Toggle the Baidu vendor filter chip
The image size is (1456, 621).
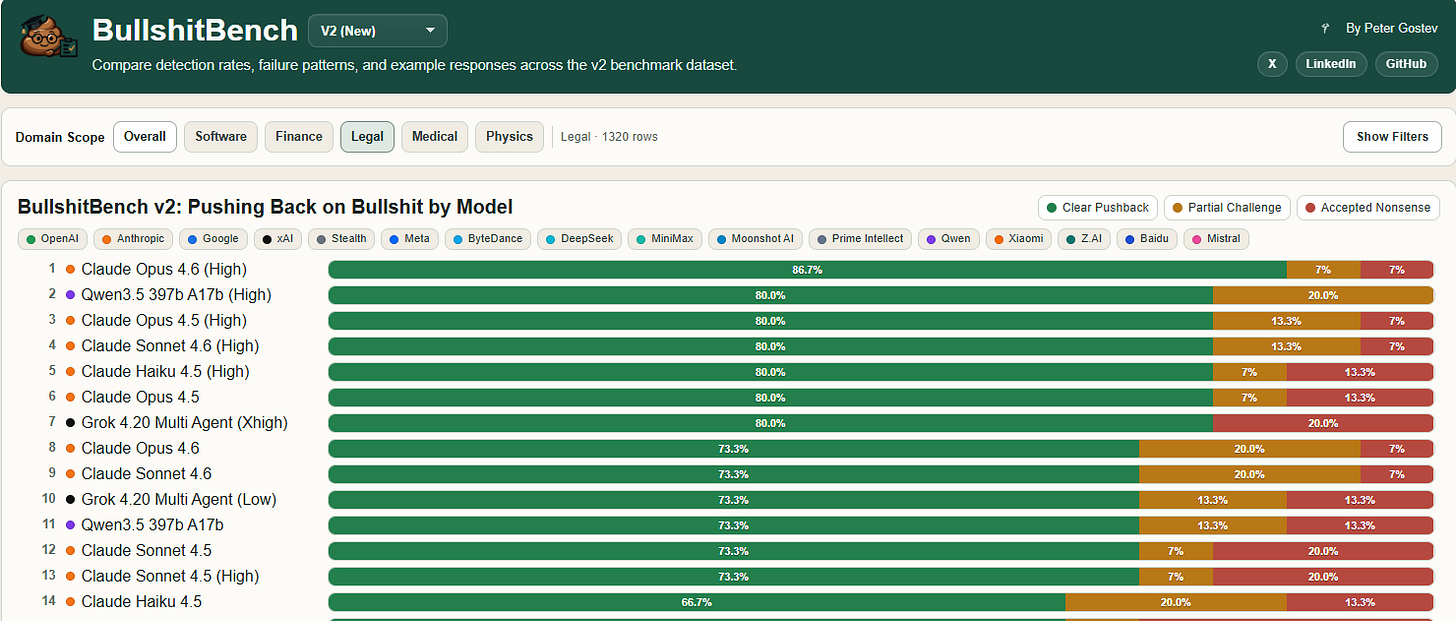coord(1146,238)
